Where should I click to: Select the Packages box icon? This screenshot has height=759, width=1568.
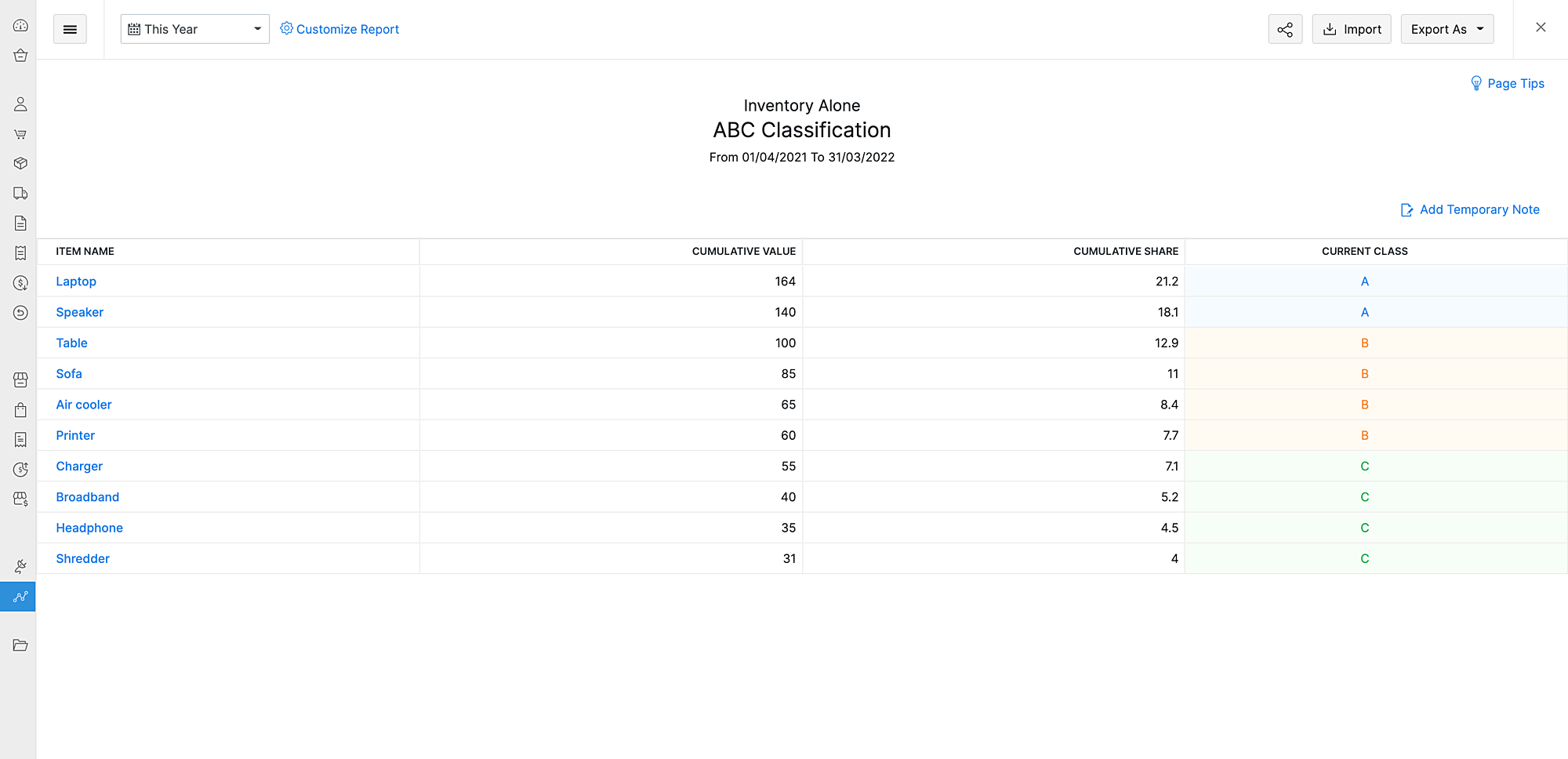click(20, 163)
